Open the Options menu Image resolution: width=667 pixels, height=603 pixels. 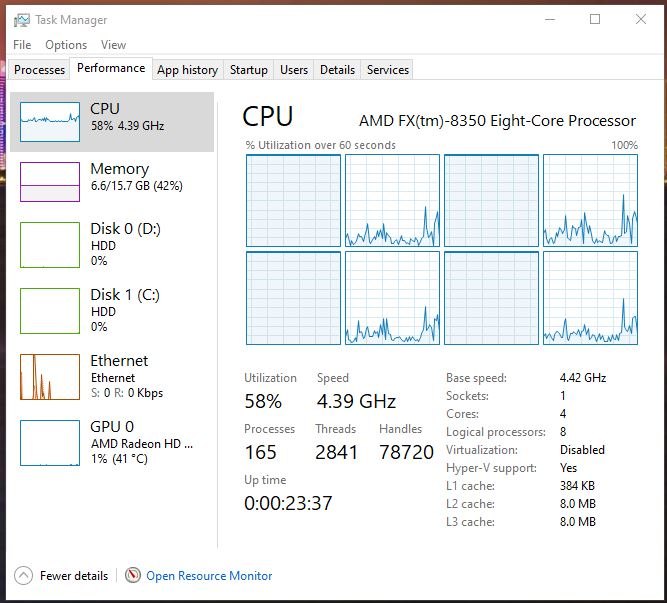66,45
